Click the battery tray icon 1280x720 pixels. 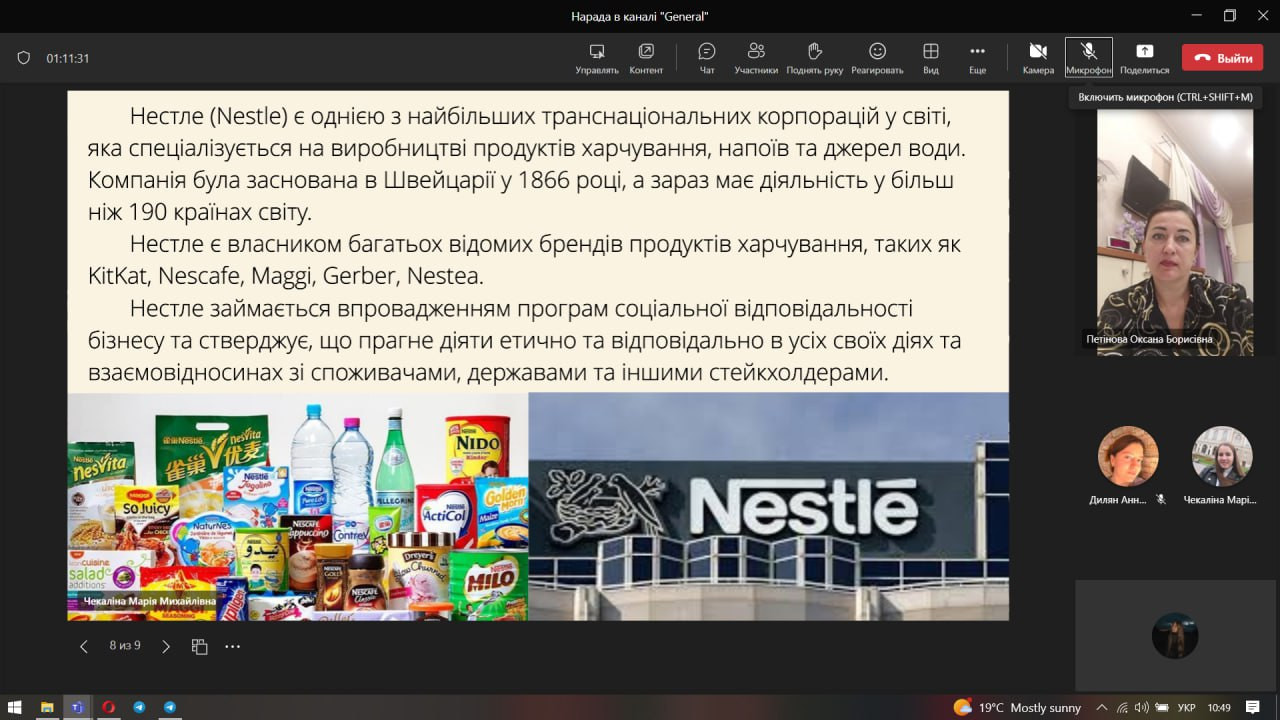coord(1163,707)
